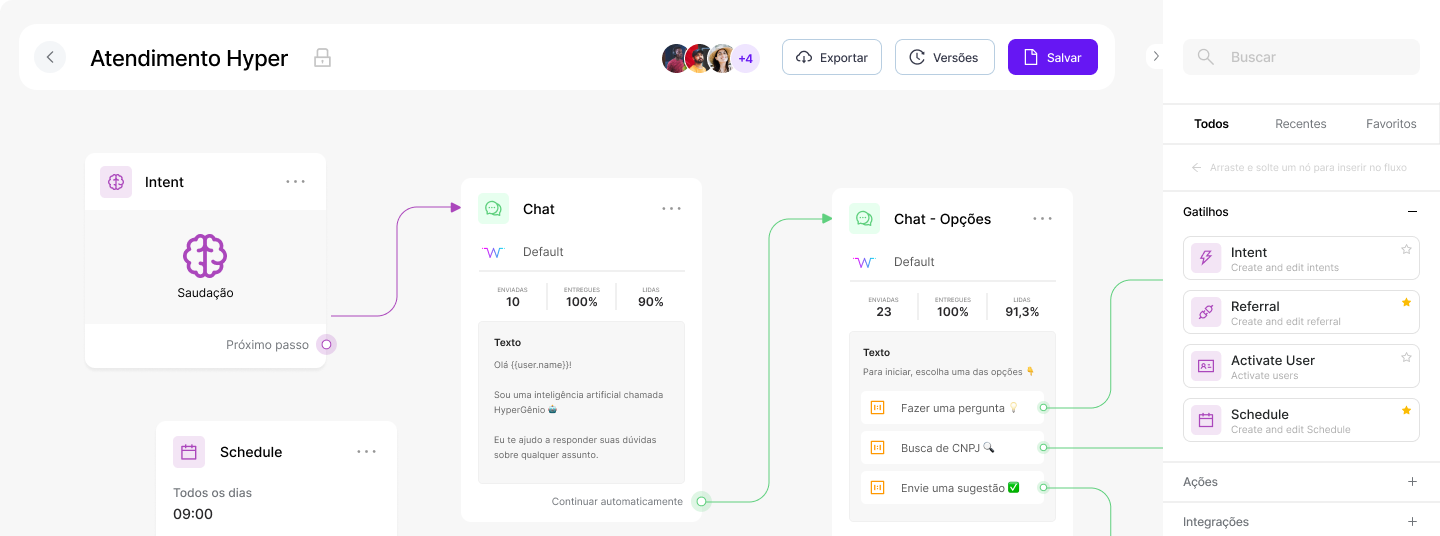
Task: Click the Próximo passo connector dot
Action: [x=326, y=345]
